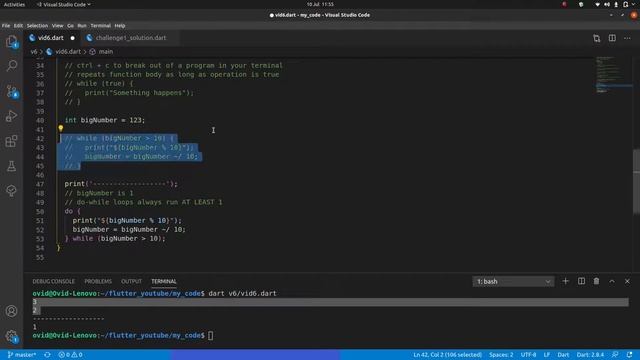Open editor More Actions ellipsis
Viewport: 640px width, 360px height.
click(x=627, y=38)
